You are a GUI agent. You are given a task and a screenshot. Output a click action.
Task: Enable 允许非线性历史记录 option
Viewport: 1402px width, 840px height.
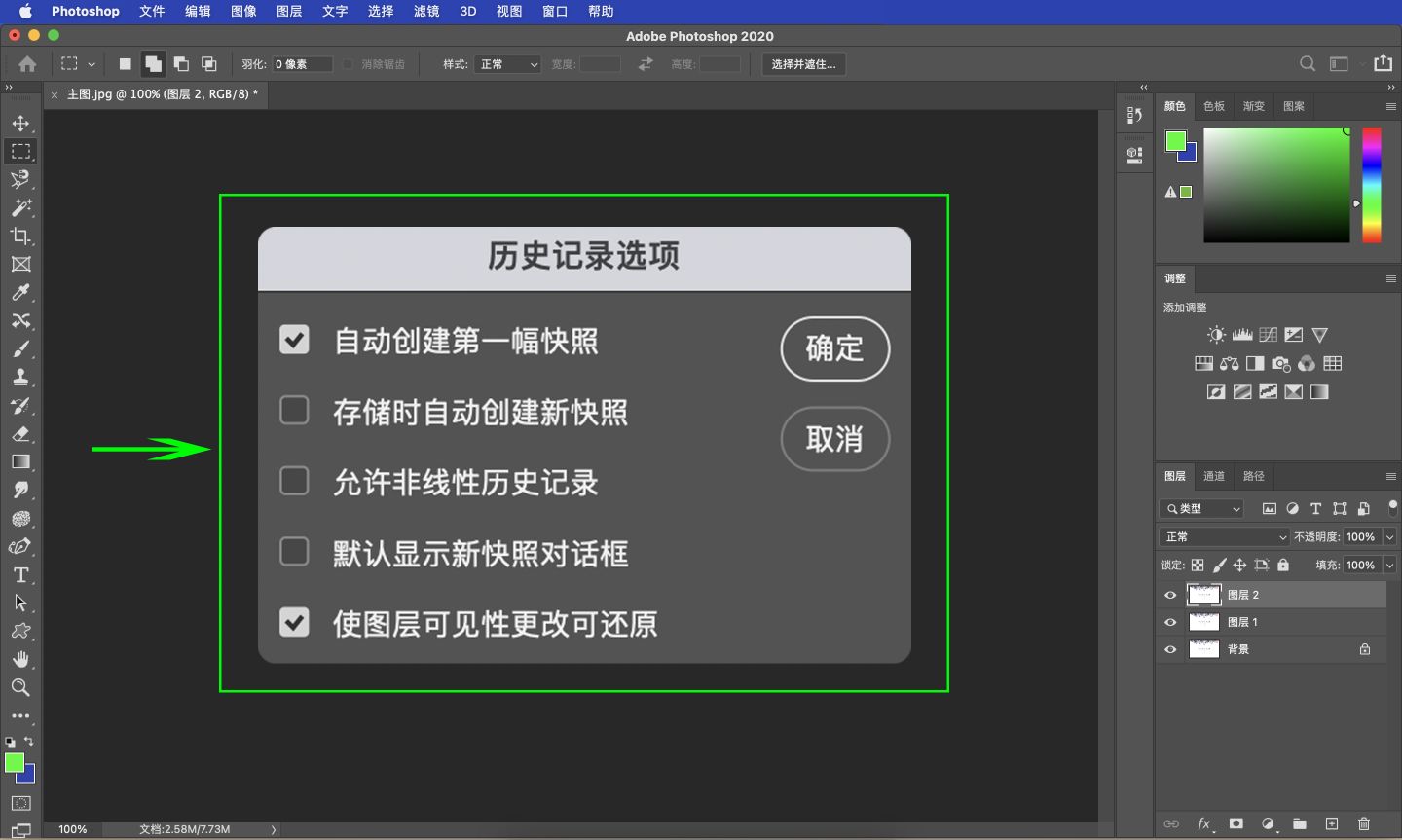coord(294,481)
